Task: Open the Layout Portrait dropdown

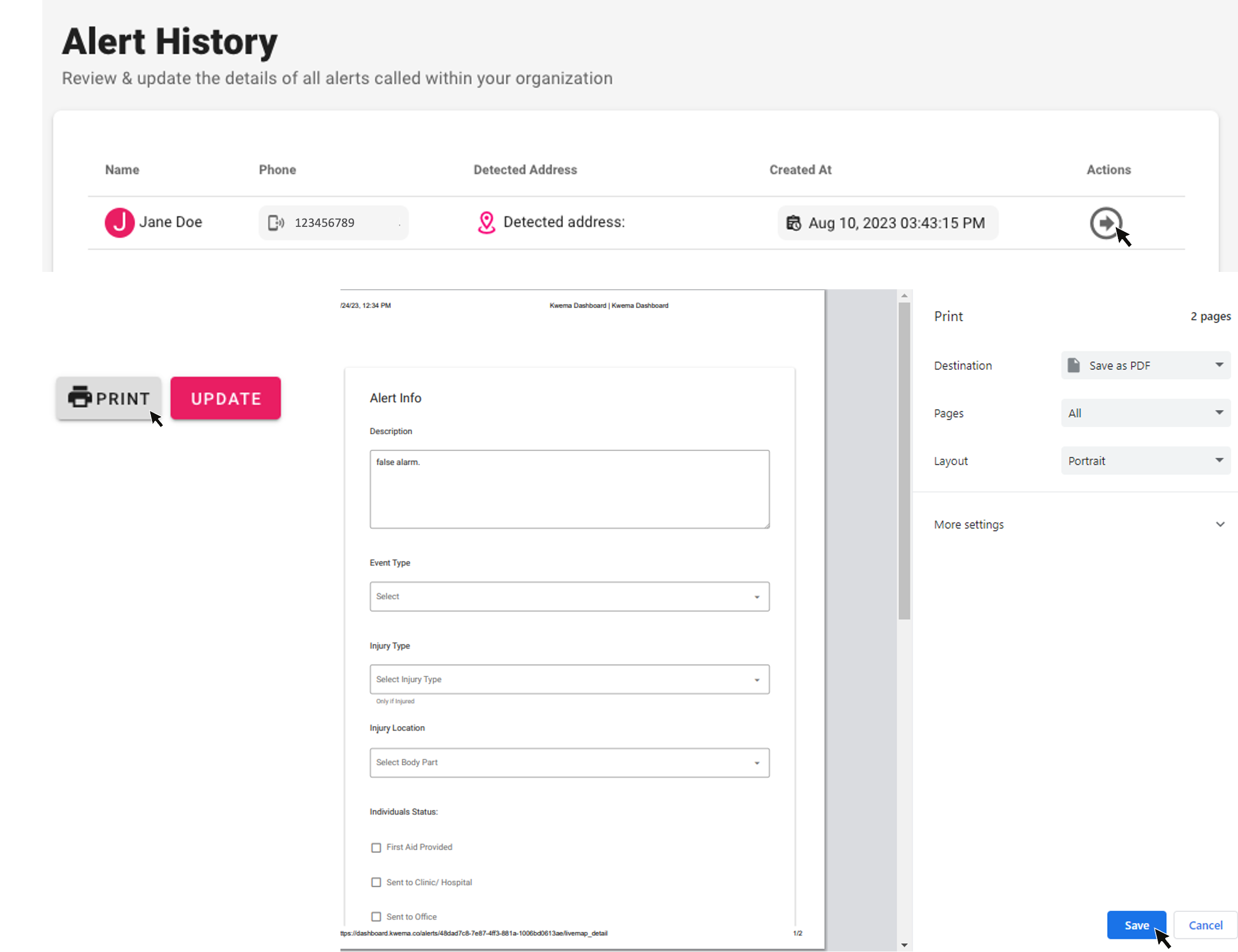Action: click(1145, 461)
